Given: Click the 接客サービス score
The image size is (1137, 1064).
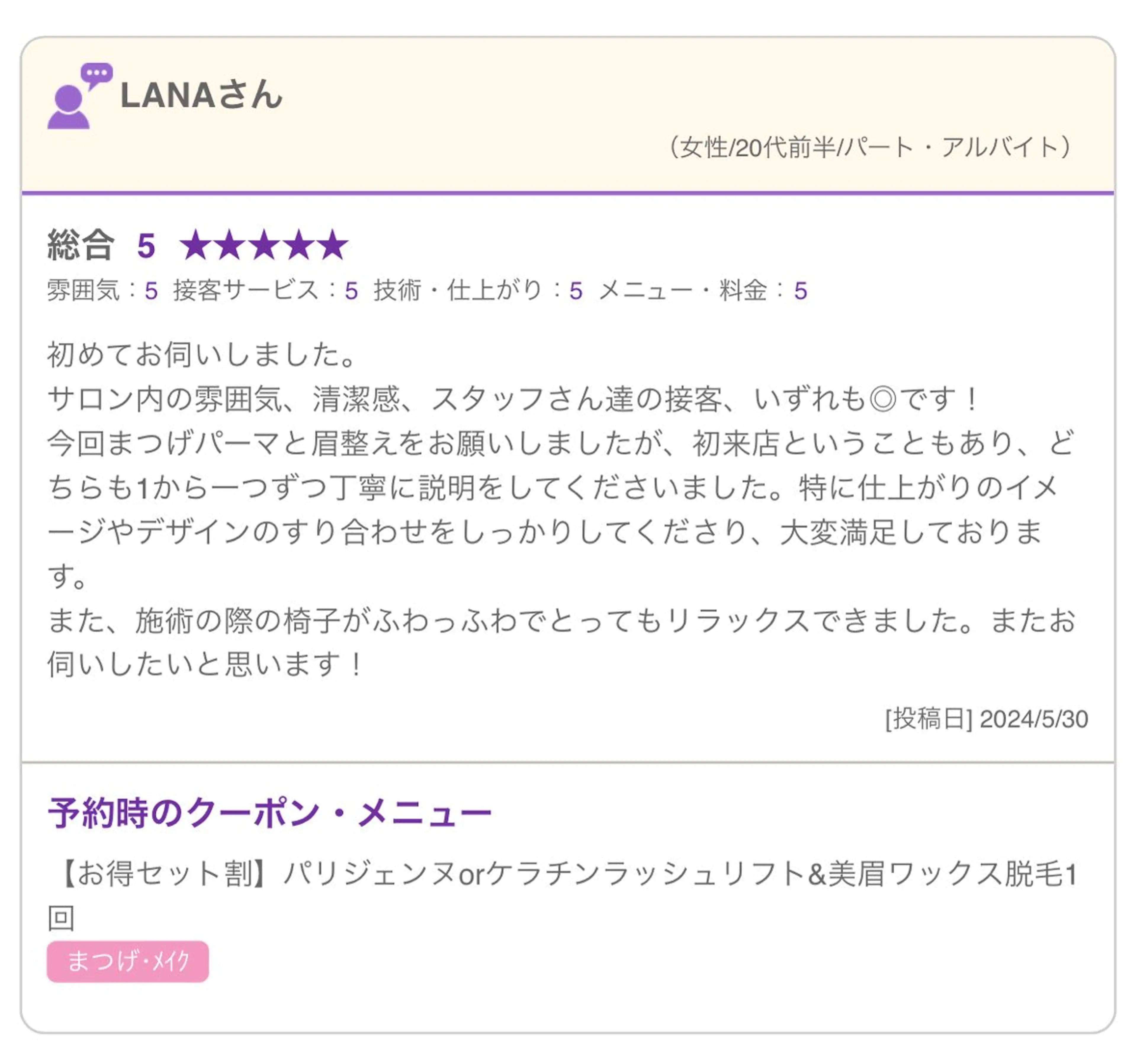Looking at the screenshot, I should pyautogui.click(x=351, y=291).
